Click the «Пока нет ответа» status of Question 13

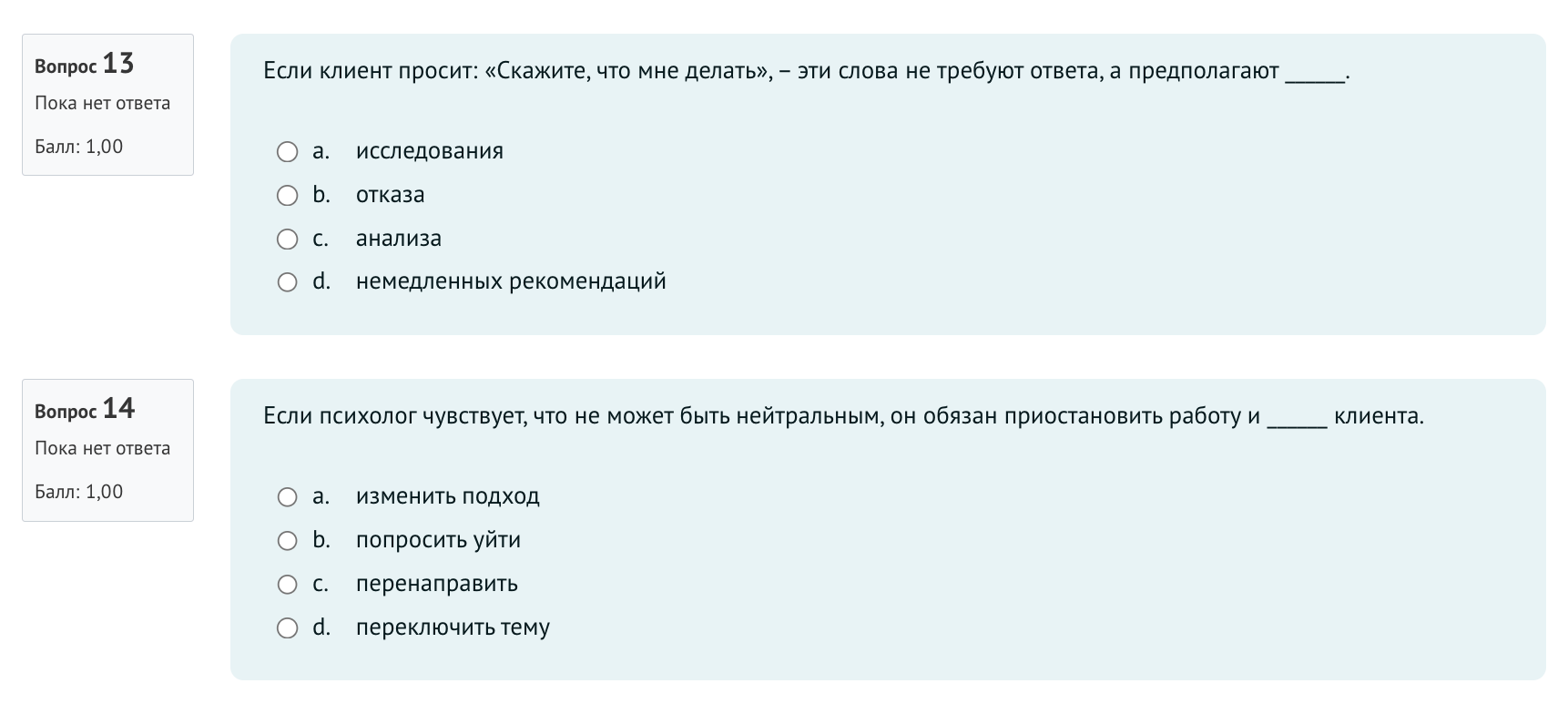pyautogui.click(x=102, y=103)
